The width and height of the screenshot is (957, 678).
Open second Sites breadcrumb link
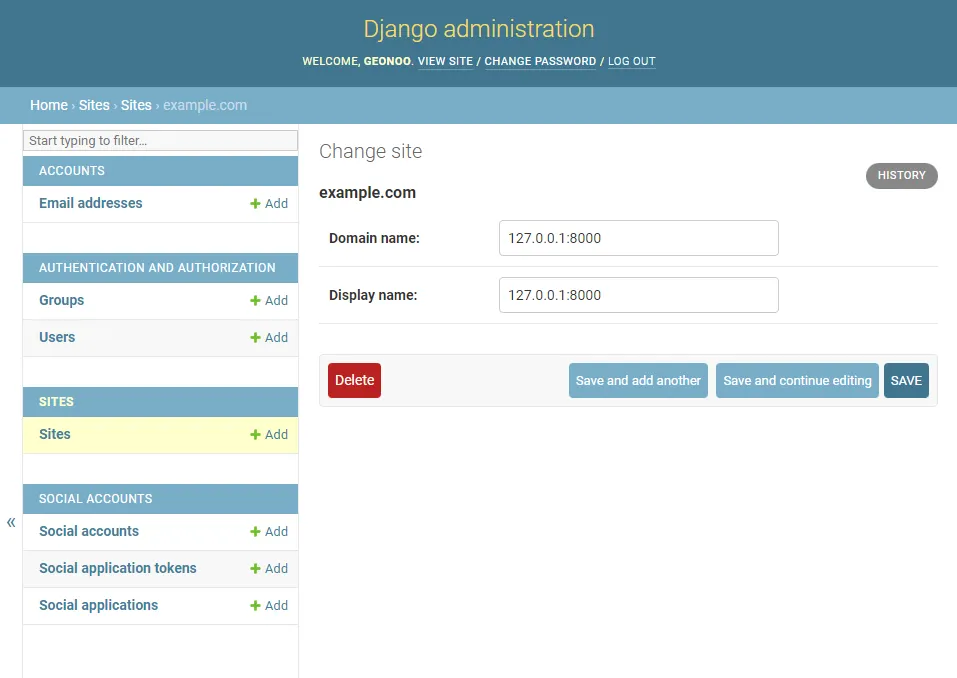point(136,105)
